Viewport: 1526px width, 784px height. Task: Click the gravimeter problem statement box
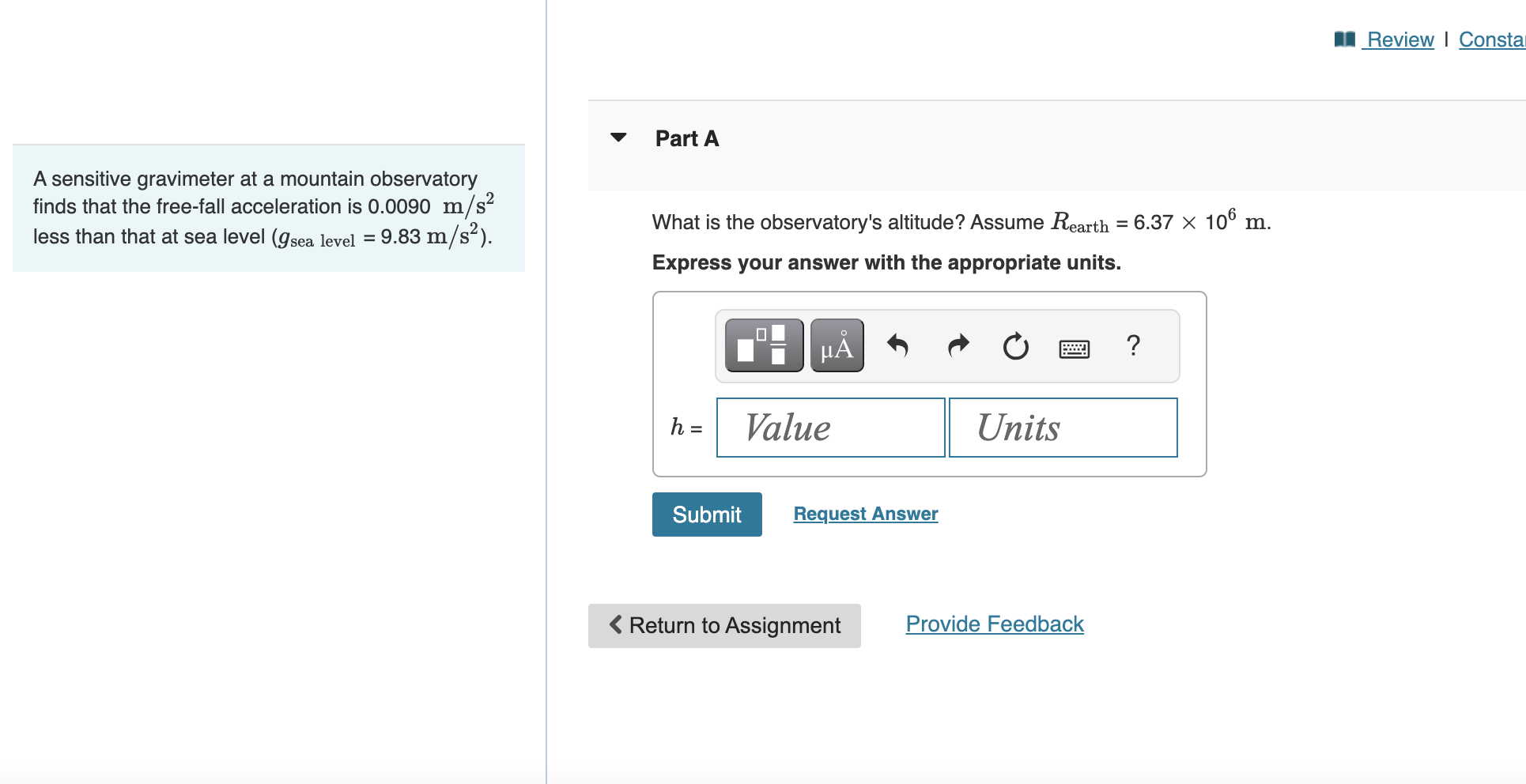(x=269, y=208)
